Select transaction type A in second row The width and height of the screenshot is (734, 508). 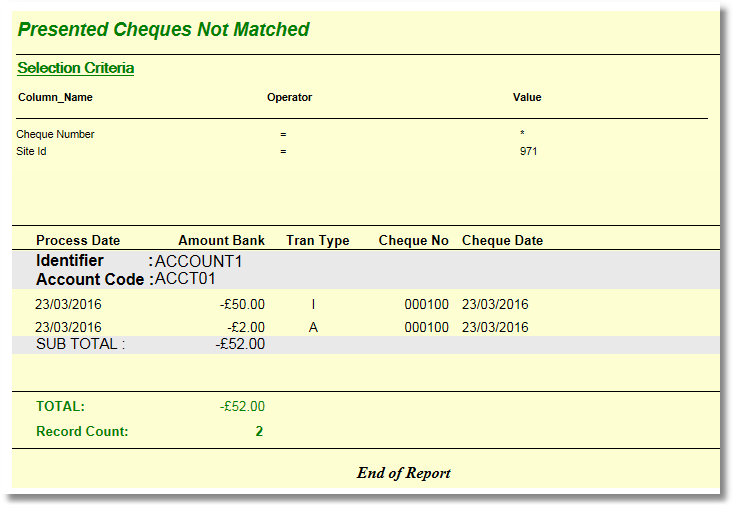pyautogui.click(x=313, y=327)
